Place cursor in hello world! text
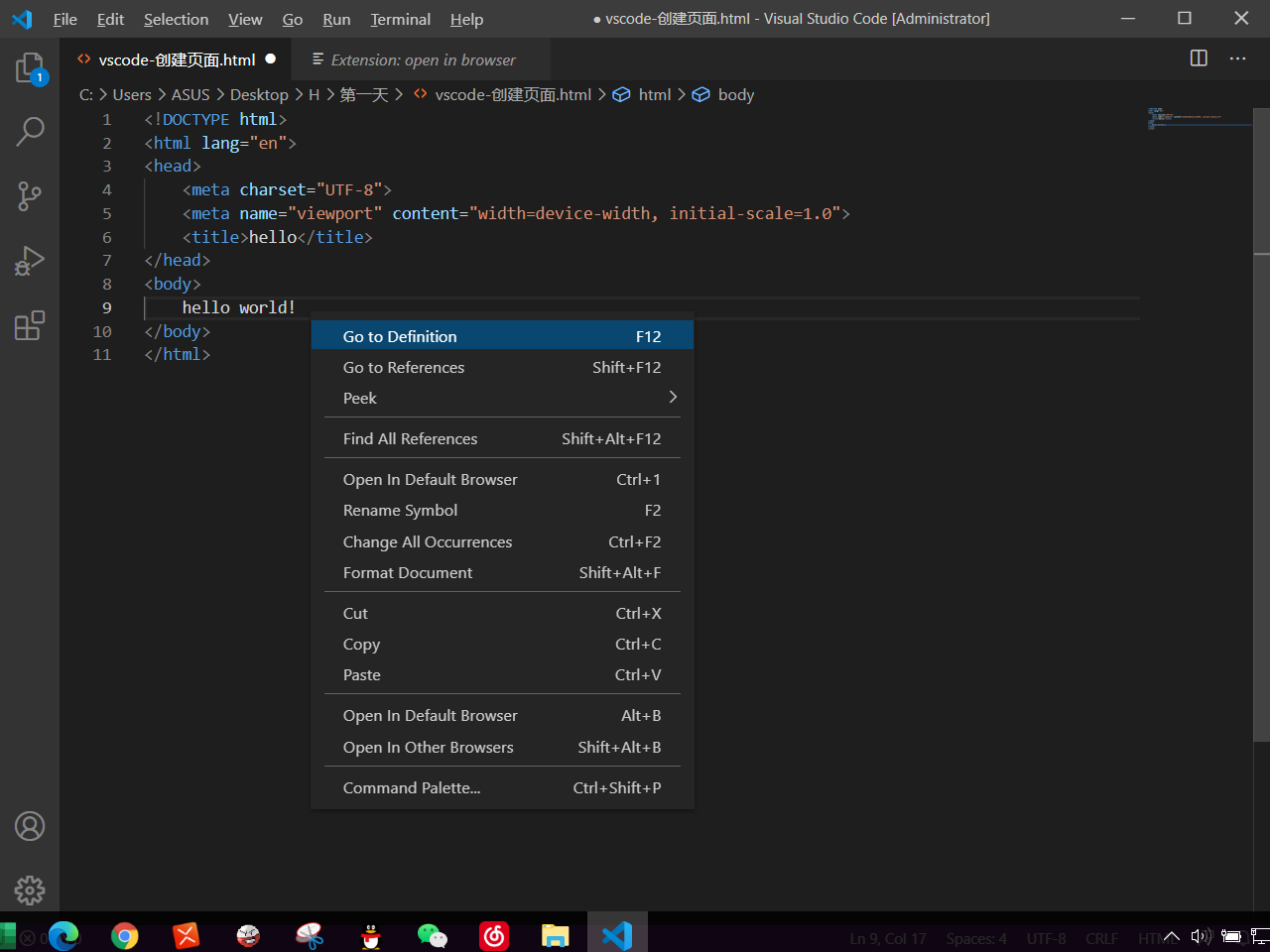 (238, 307)
